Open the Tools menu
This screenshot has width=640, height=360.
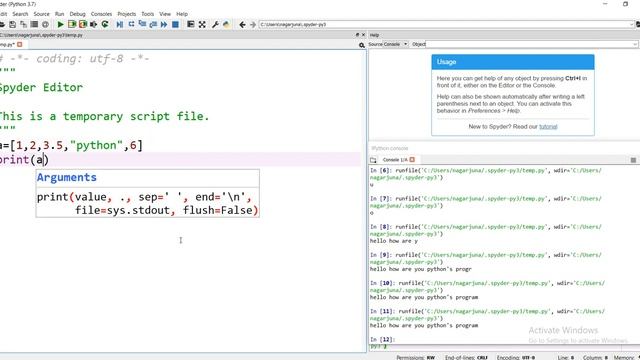[148, 14]
